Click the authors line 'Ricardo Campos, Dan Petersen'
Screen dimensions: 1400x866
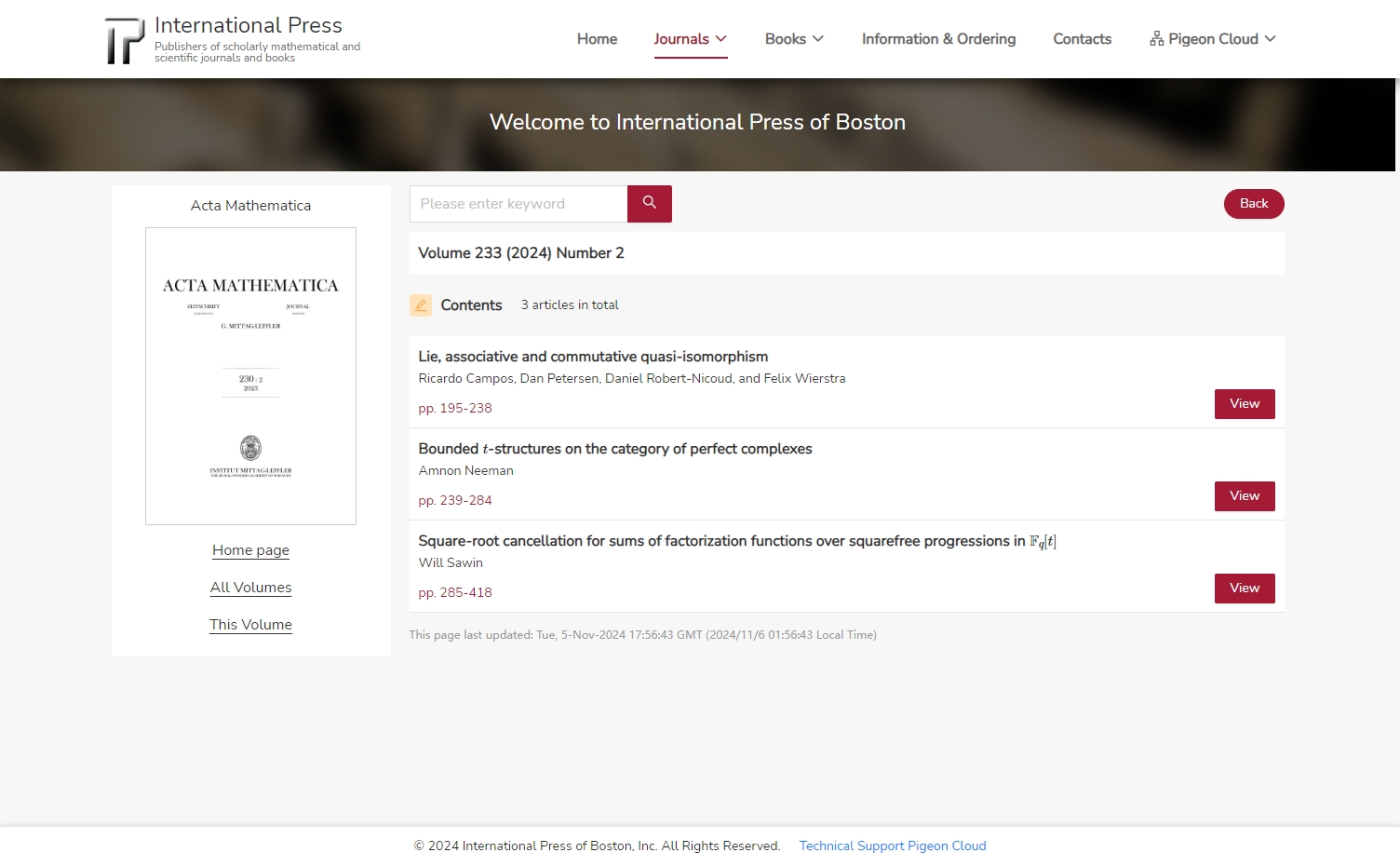coord(632,378)
